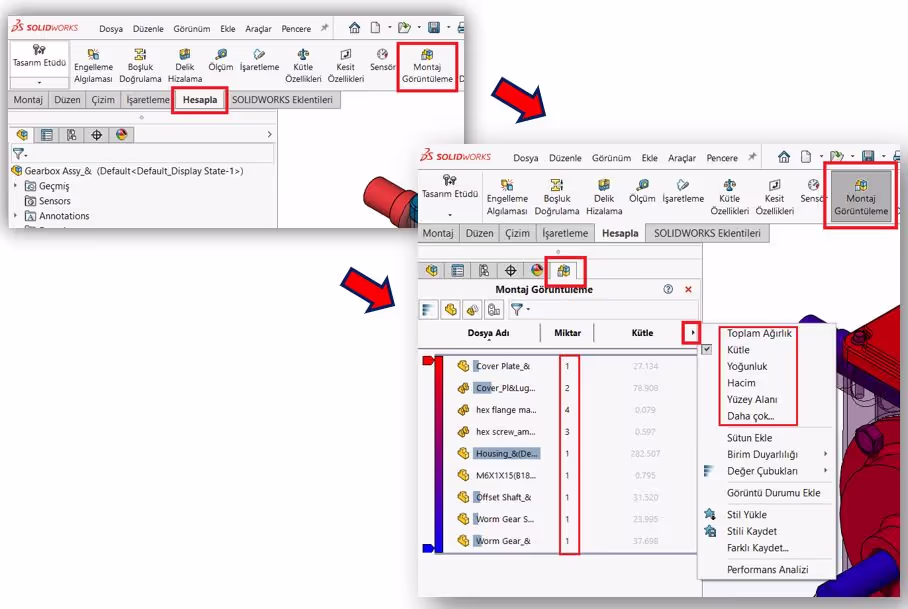Image resolution: width=908 pixels, height=609 pixels.
Task: Click Save icon in lower window
Action: coord(867,156)
